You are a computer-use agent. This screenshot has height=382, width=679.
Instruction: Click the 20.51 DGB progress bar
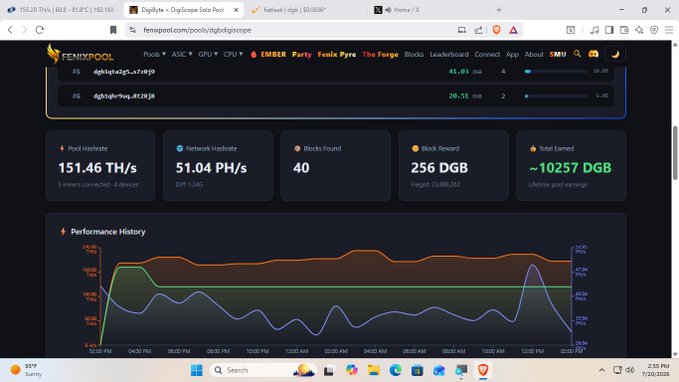pyautogui.click(x=556, y=96)
